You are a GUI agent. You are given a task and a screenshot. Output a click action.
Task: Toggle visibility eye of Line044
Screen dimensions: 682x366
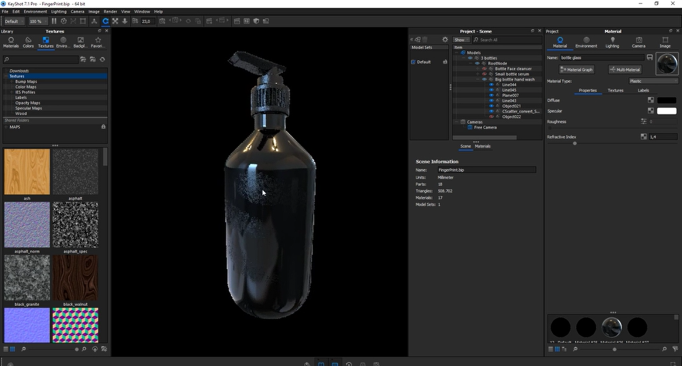point(491,85)
